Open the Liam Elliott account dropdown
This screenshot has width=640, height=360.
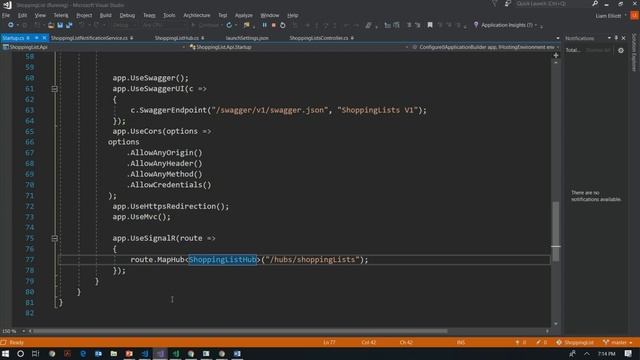[610, 16]
